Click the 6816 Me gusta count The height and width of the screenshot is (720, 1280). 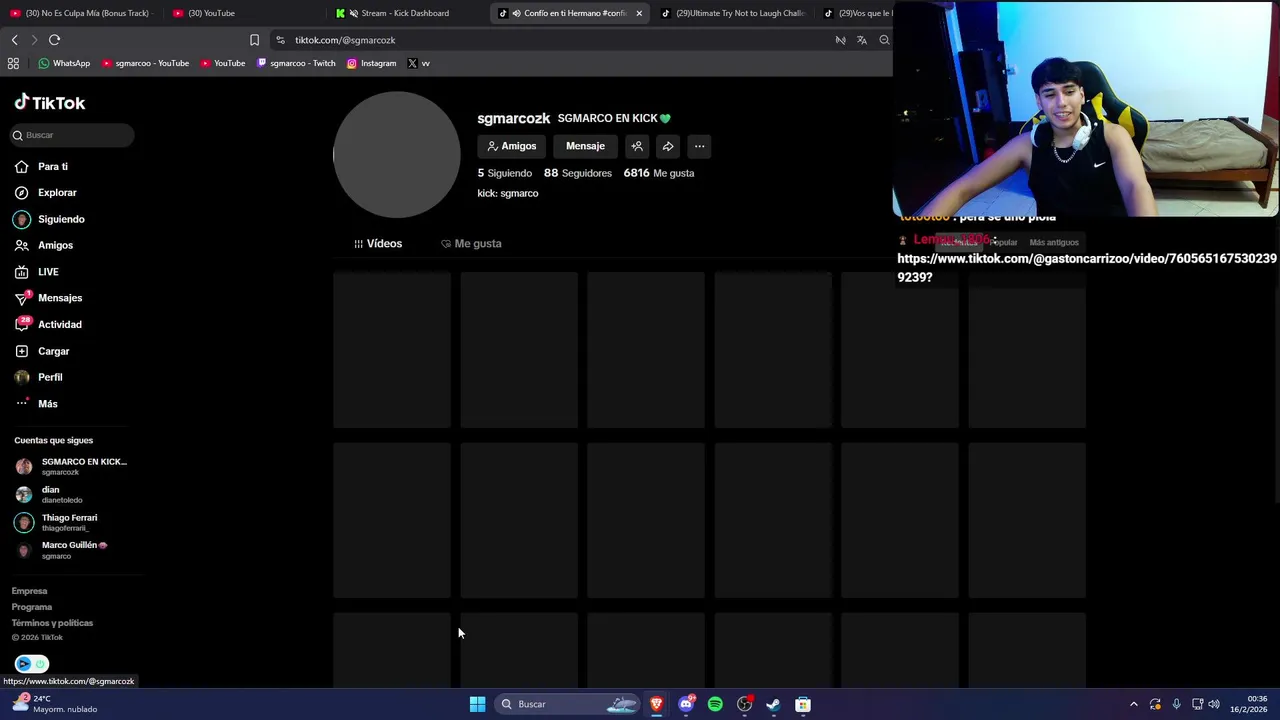(659, 173)
